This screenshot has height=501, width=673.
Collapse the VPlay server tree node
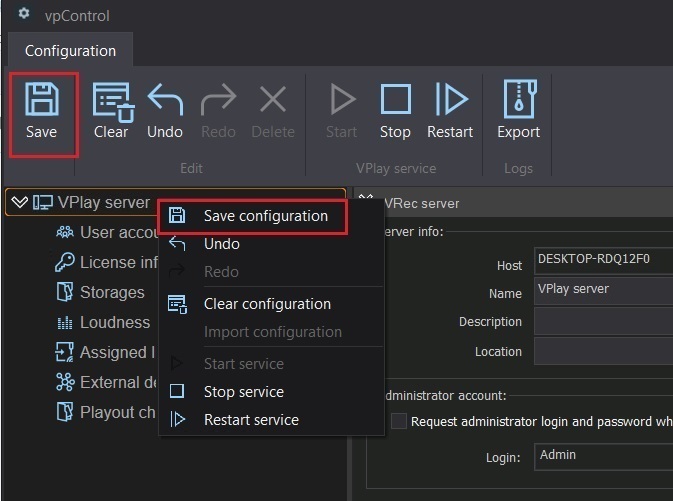tap(20, 202)
